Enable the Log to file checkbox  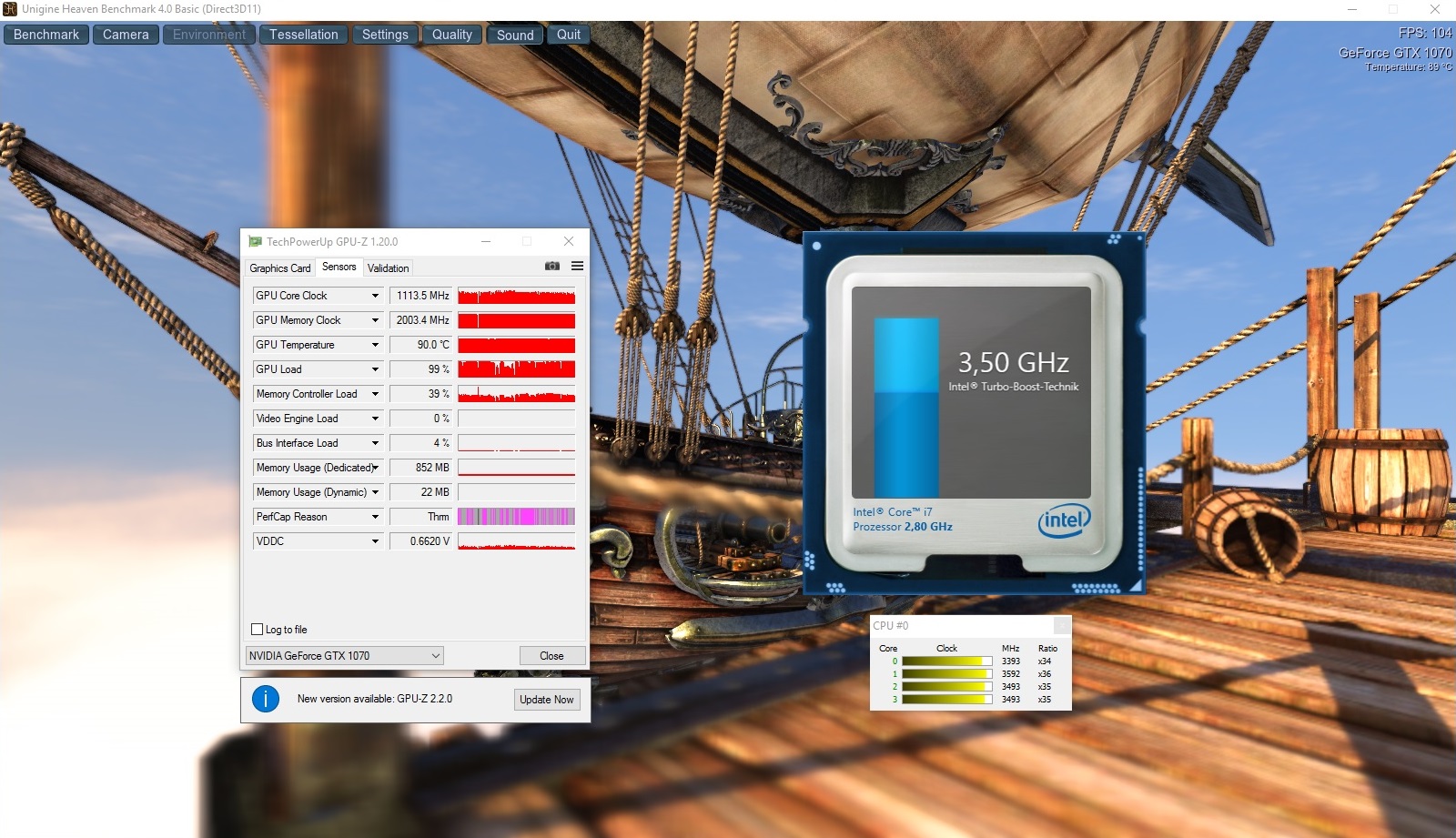[257, 630]
